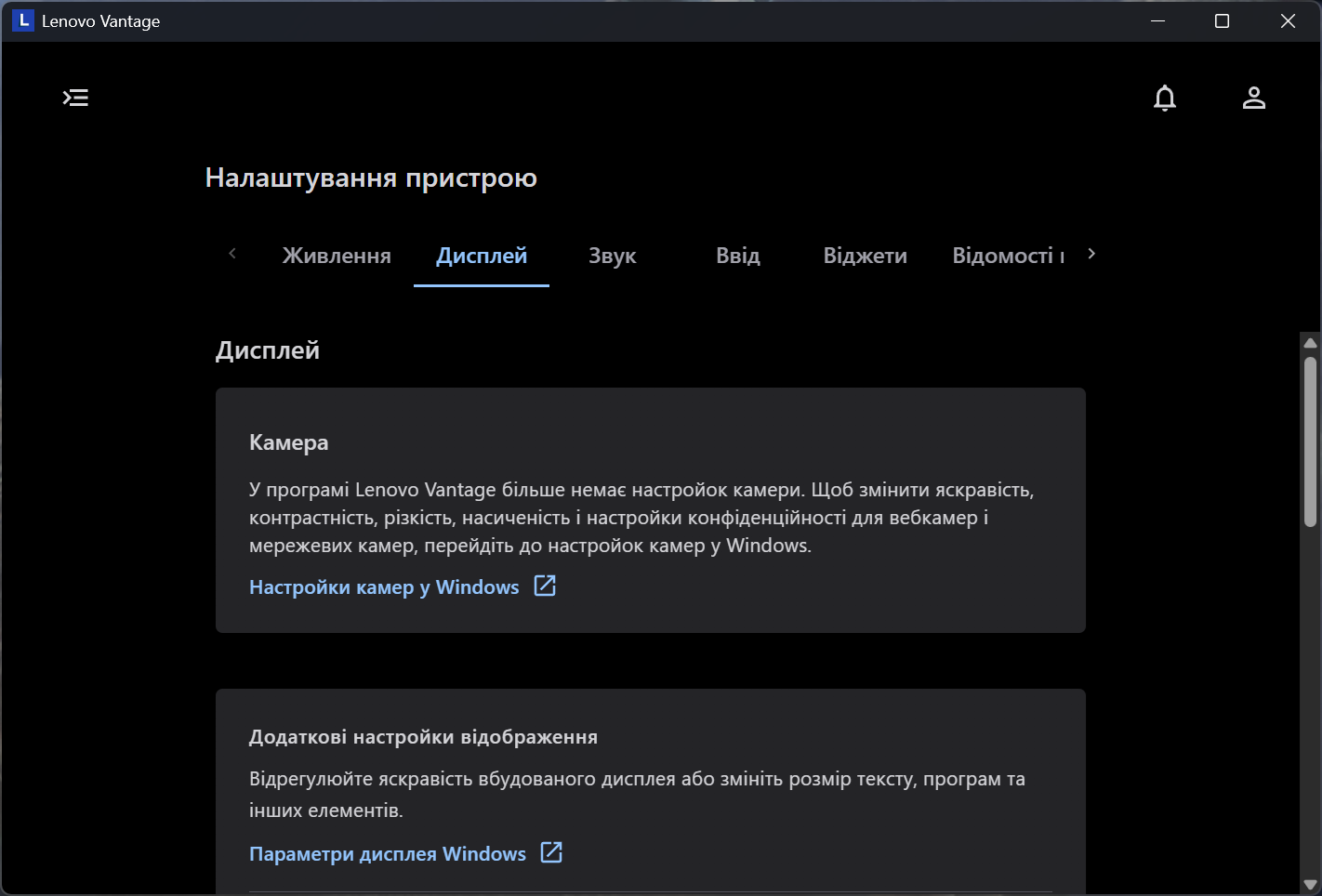Open the navigation menu icon
Image resolution: width=1322 pixels, height=896 pixels.
75,98
